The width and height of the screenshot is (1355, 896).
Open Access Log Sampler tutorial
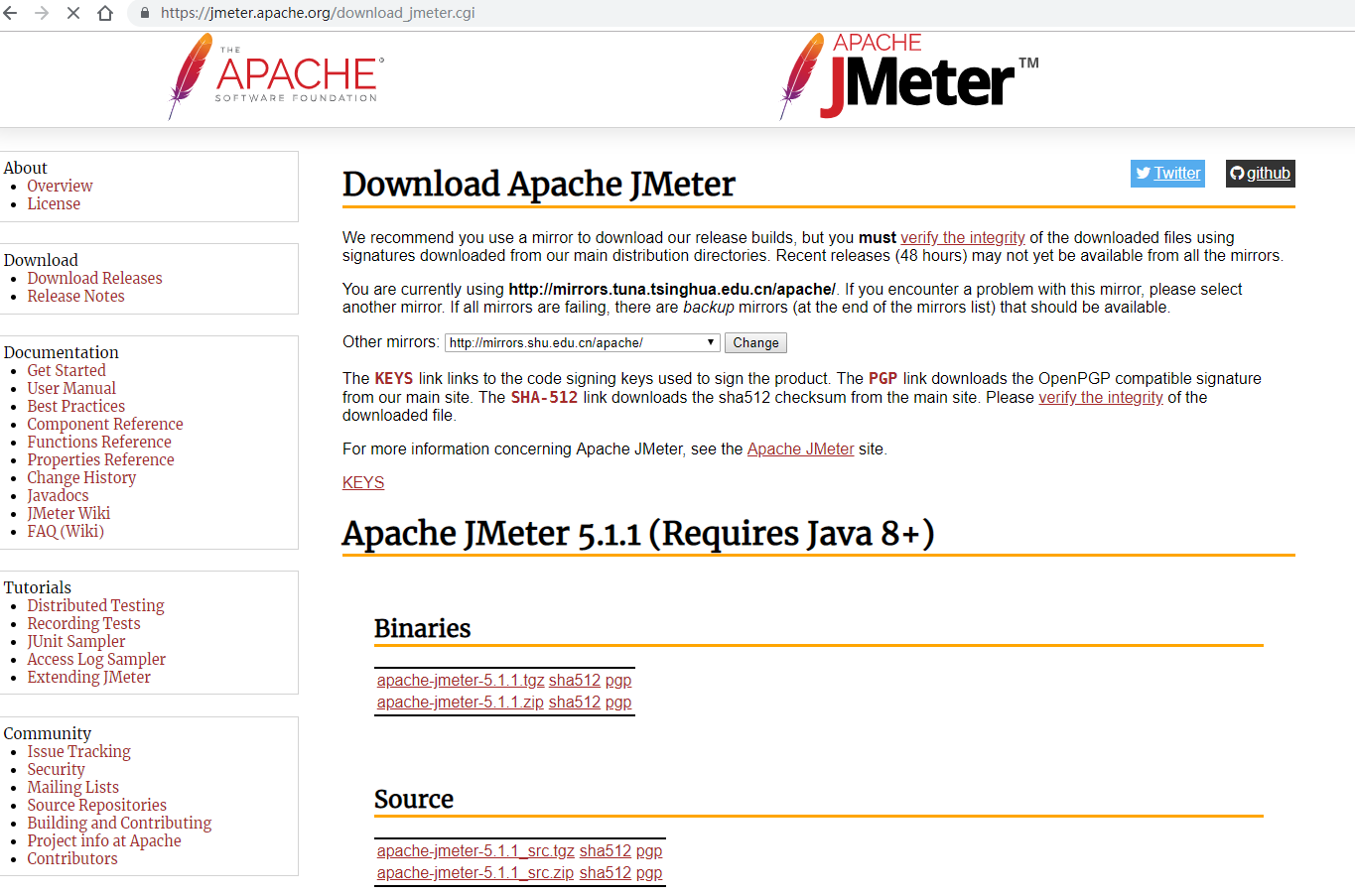[x=96, y=659]
